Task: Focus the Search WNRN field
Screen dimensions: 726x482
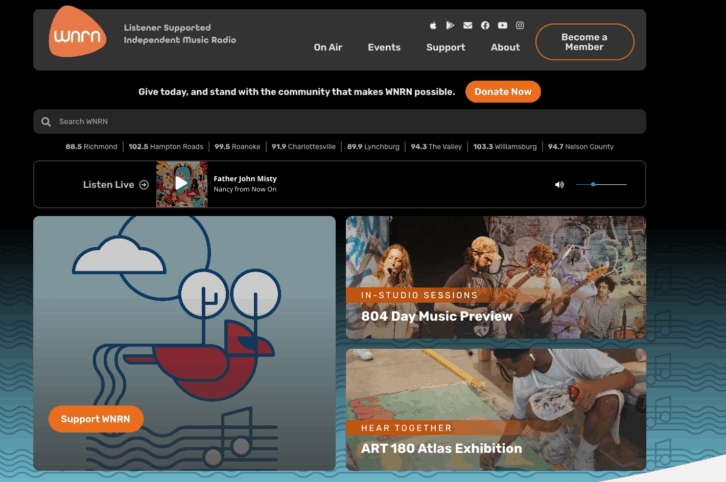Action: tap(339, 122)
